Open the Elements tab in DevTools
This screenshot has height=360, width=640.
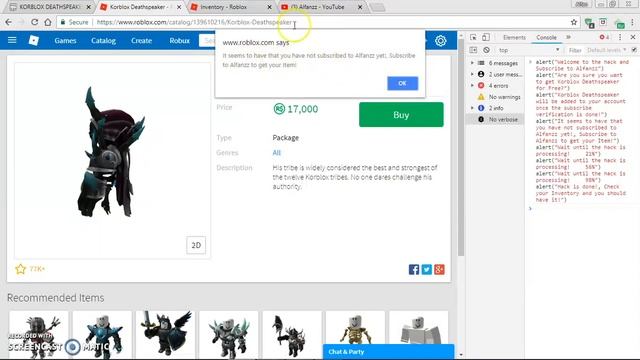514,37
